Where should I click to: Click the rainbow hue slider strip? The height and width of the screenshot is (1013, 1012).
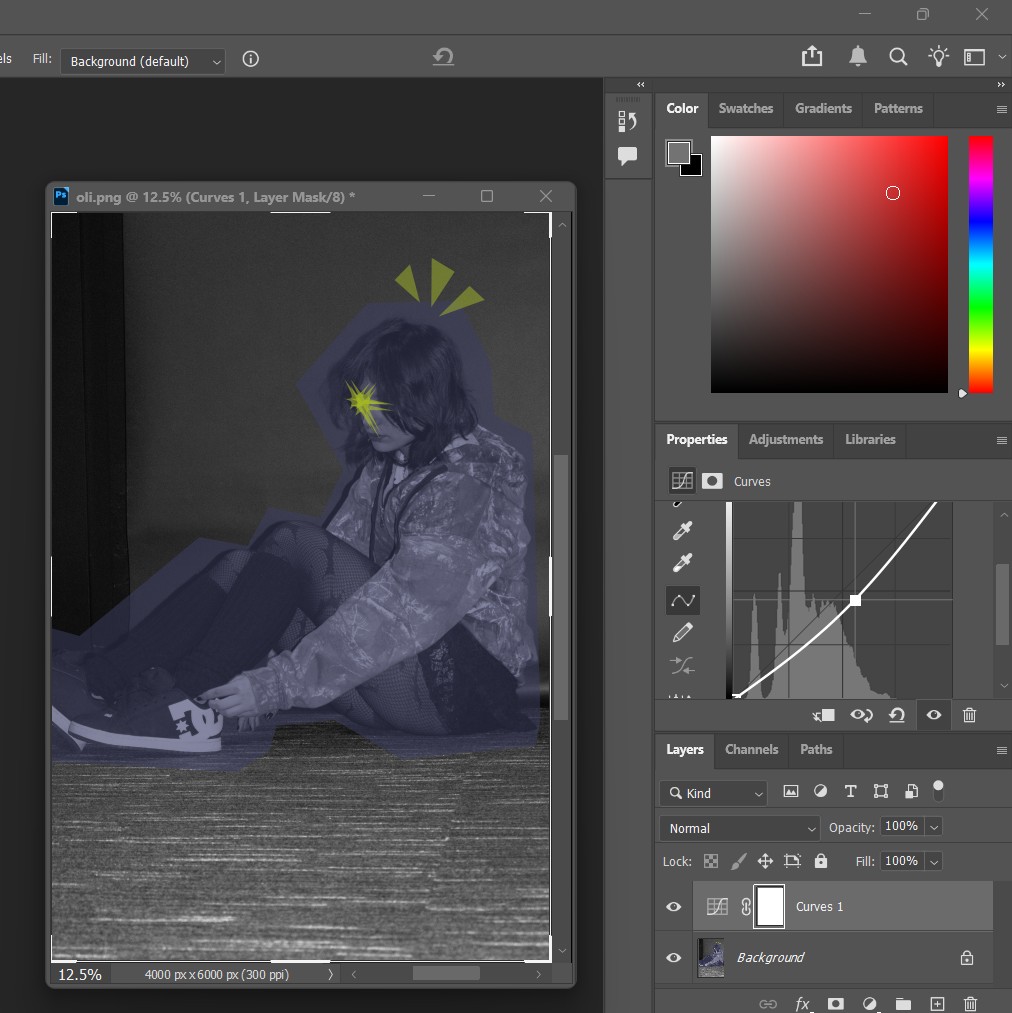980,264
